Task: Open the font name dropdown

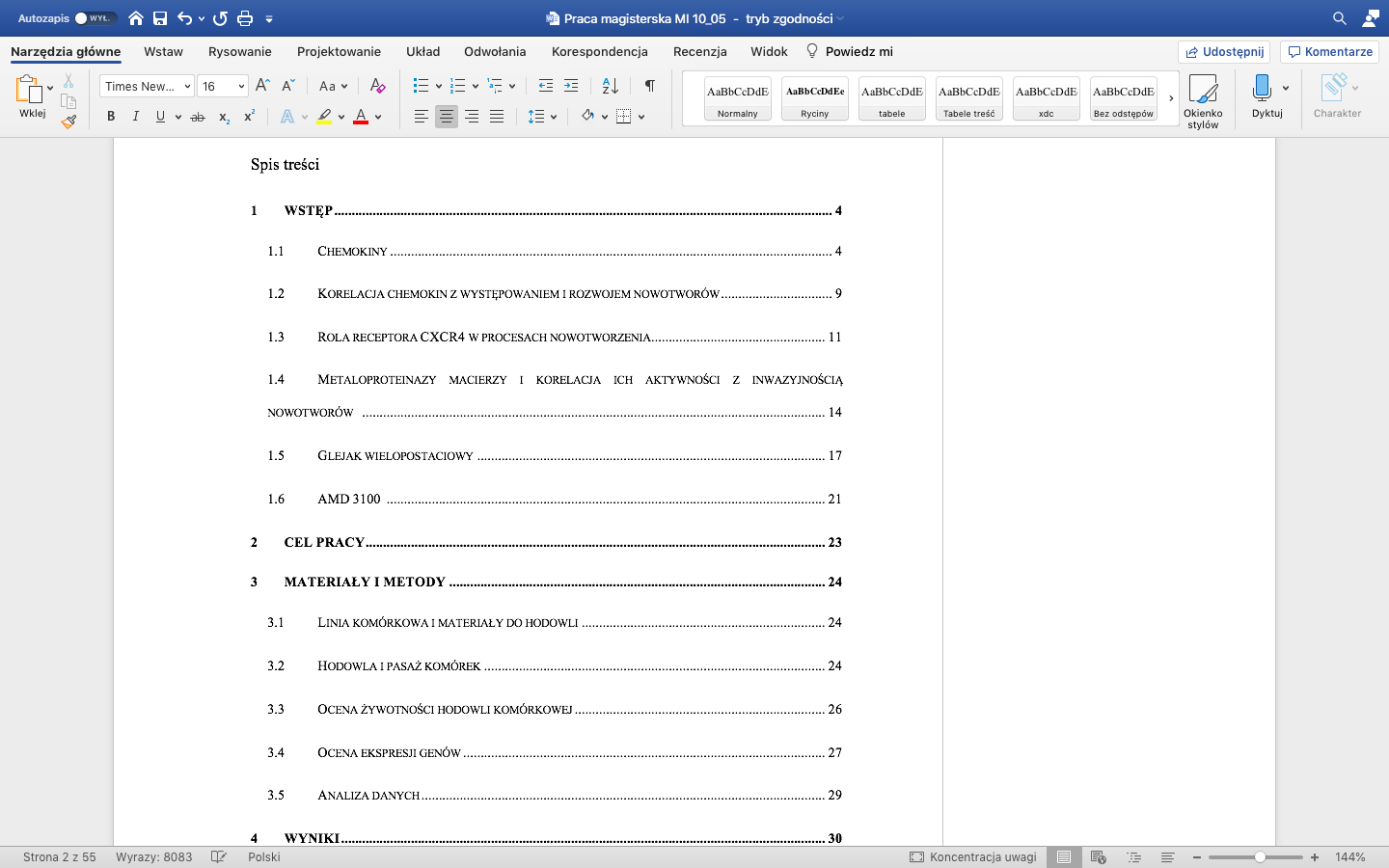Action: [187, 87]
